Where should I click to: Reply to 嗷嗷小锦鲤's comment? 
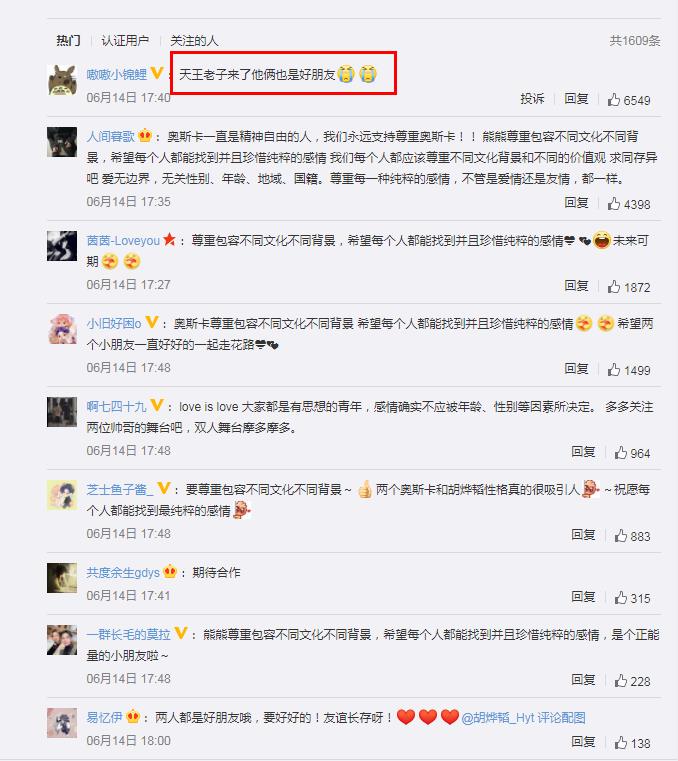tap(576, 99)
